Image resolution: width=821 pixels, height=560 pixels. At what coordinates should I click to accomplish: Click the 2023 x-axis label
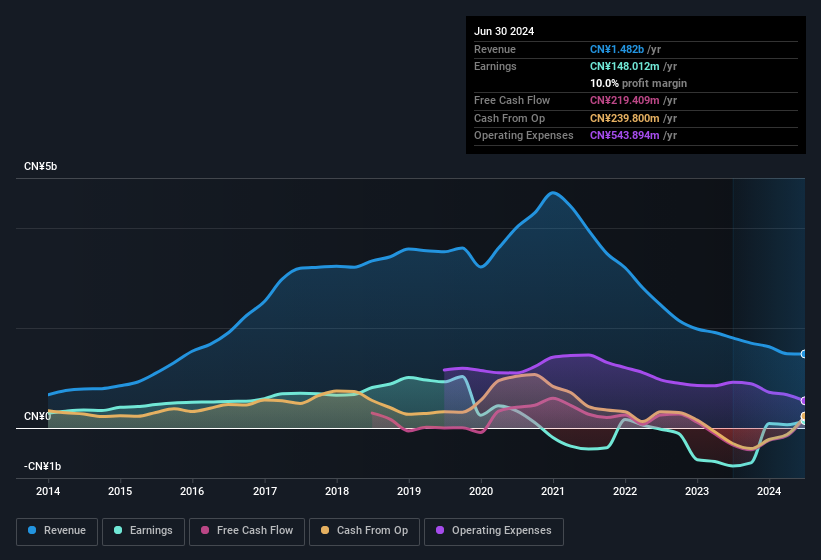click(x=697, y=491)
